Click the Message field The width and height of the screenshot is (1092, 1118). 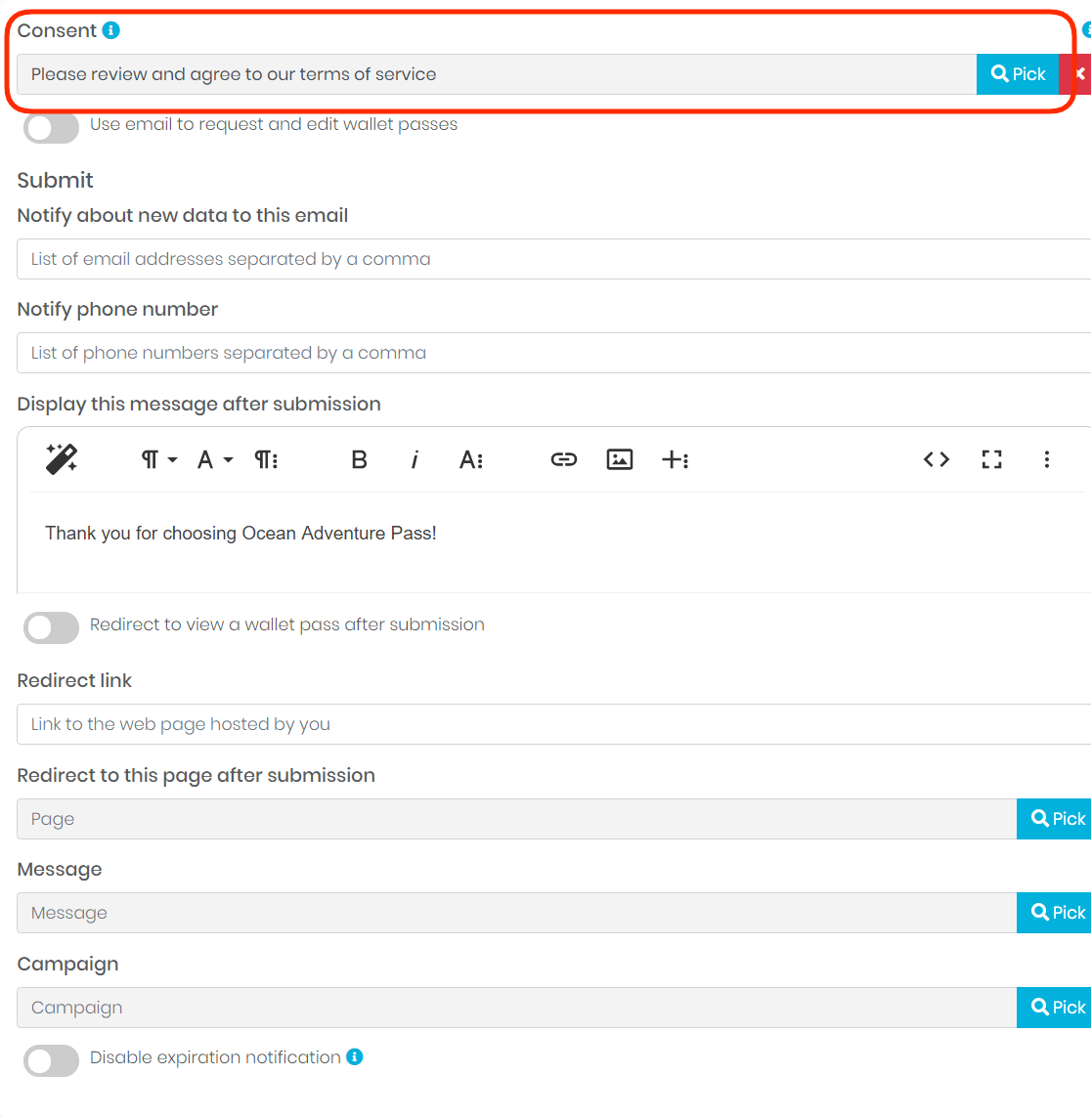pyautogui.click(x=516, y=913)
